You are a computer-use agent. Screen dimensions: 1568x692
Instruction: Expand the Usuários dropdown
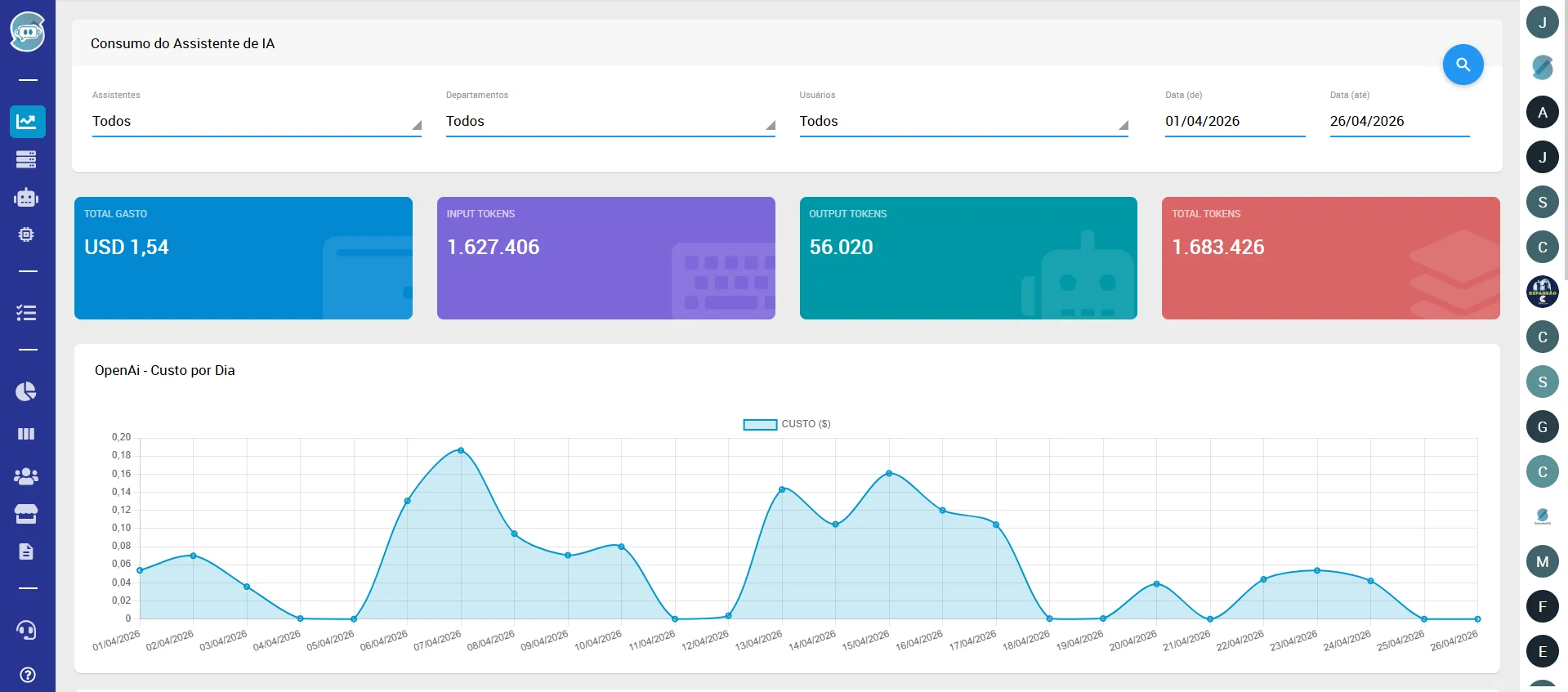pos(964,121)
